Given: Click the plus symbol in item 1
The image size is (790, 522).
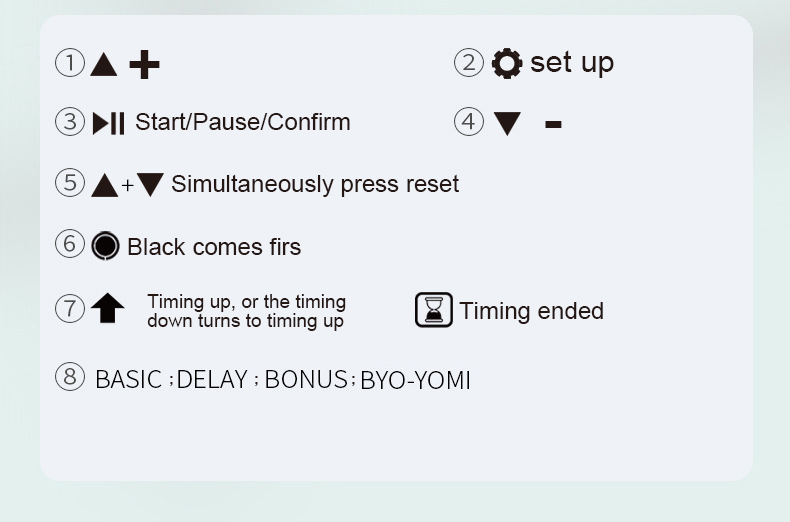Looking at the screenshot, I should tap(144, 65).
